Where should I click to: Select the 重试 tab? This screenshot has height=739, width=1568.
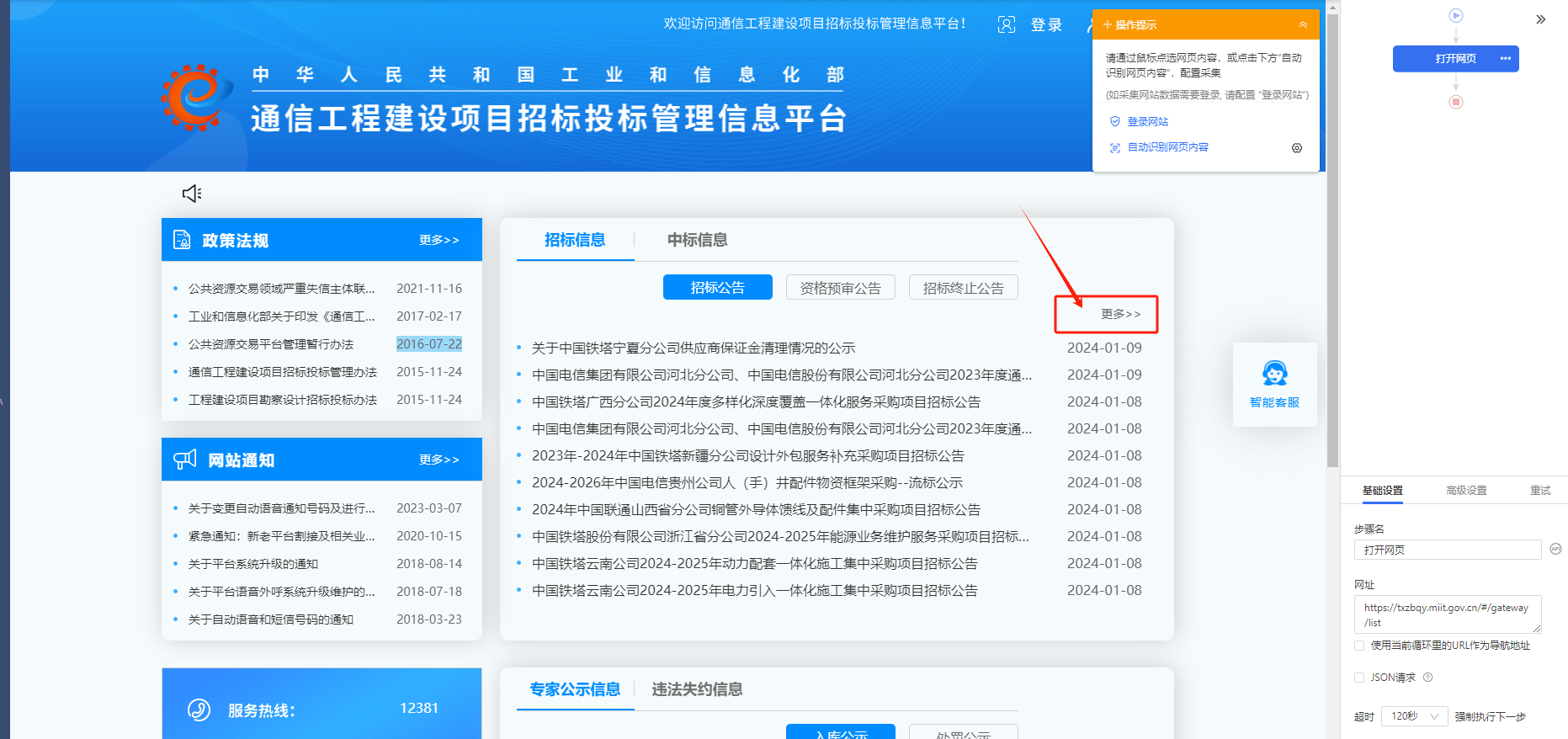(x=1540, y=491)
